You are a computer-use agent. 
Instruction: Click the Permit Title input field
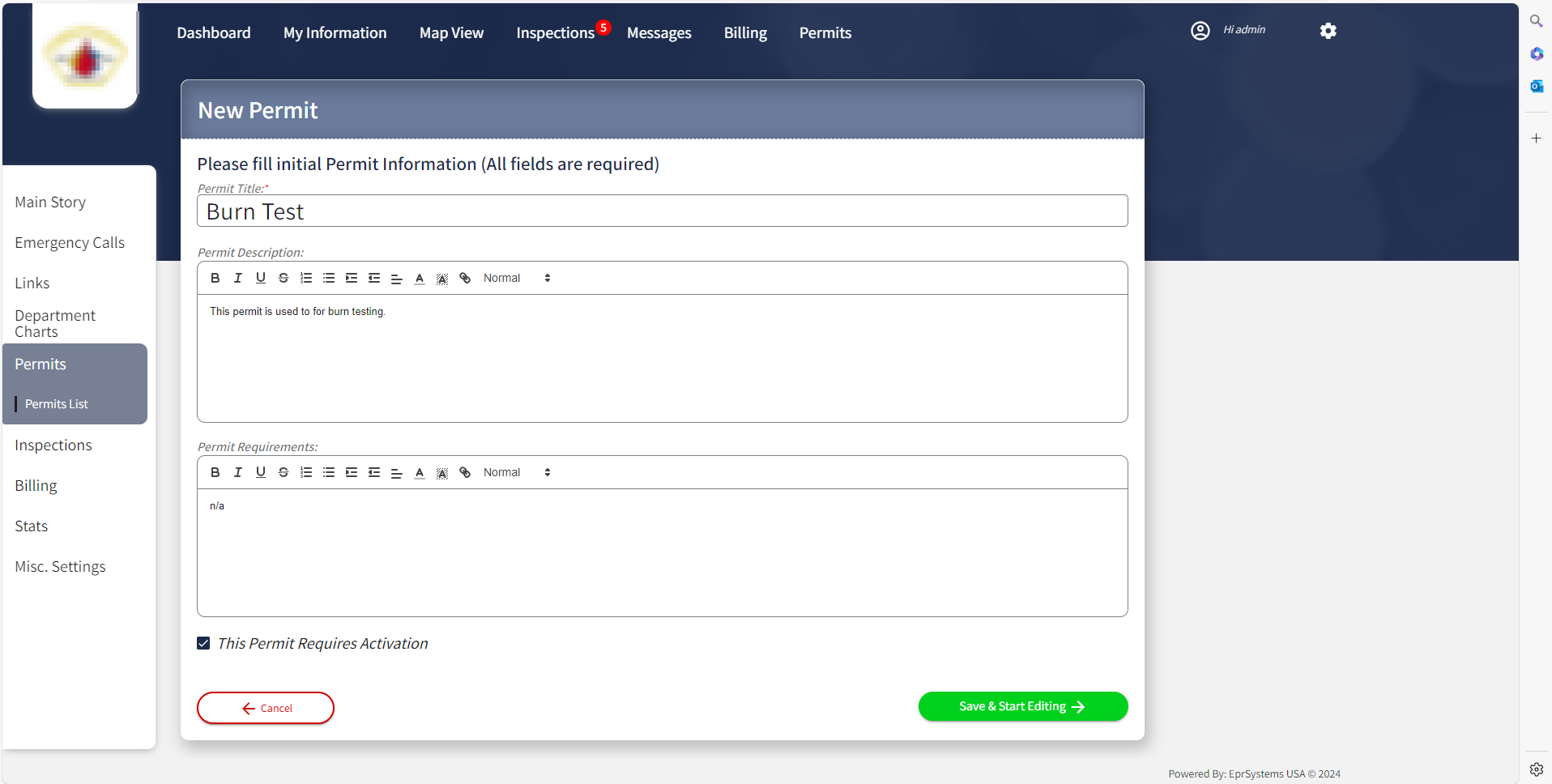click(662, 211)
